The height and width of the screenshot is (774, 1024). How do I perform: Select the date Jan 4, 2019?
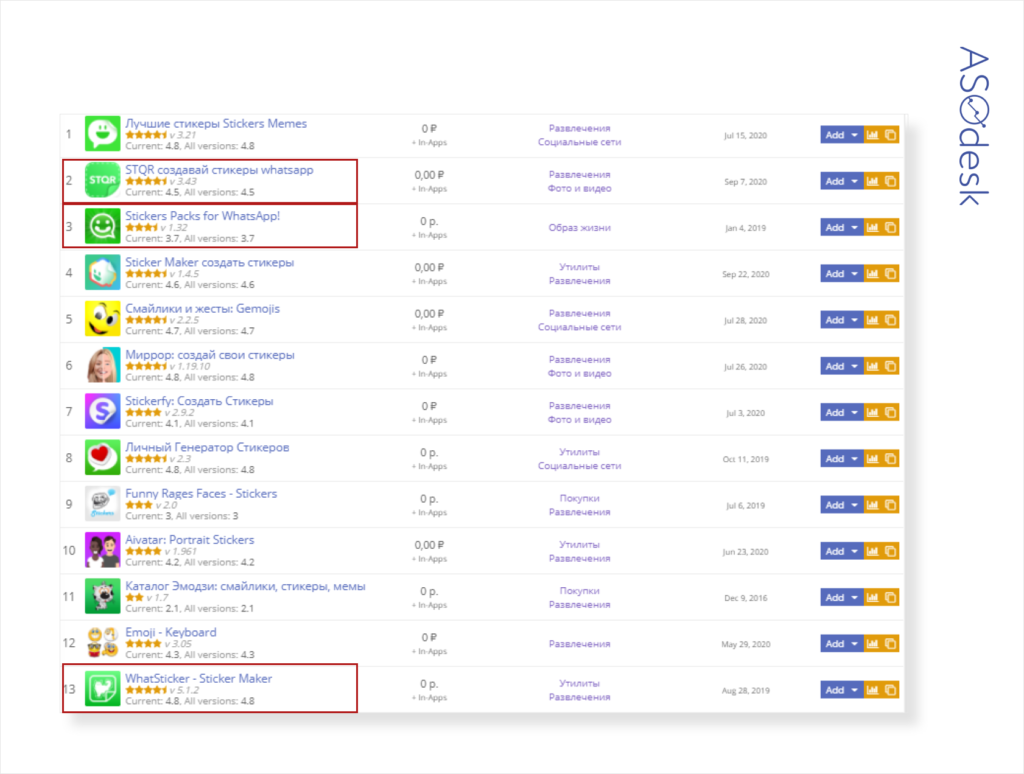[745, 228]
